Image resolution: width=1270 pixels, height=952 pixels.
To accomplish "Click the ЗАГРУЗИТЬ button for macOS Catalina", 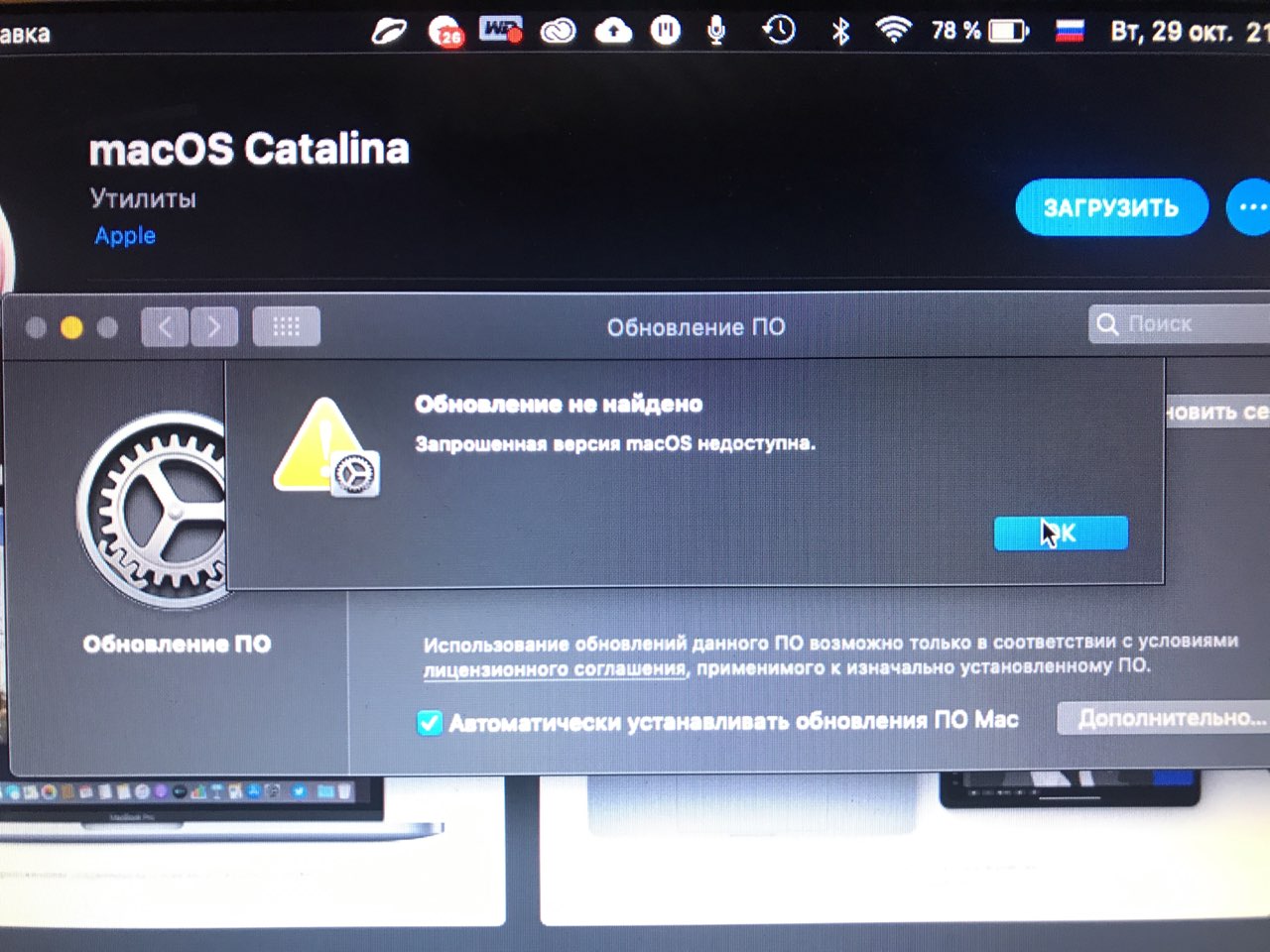I will pos(1111,207).
